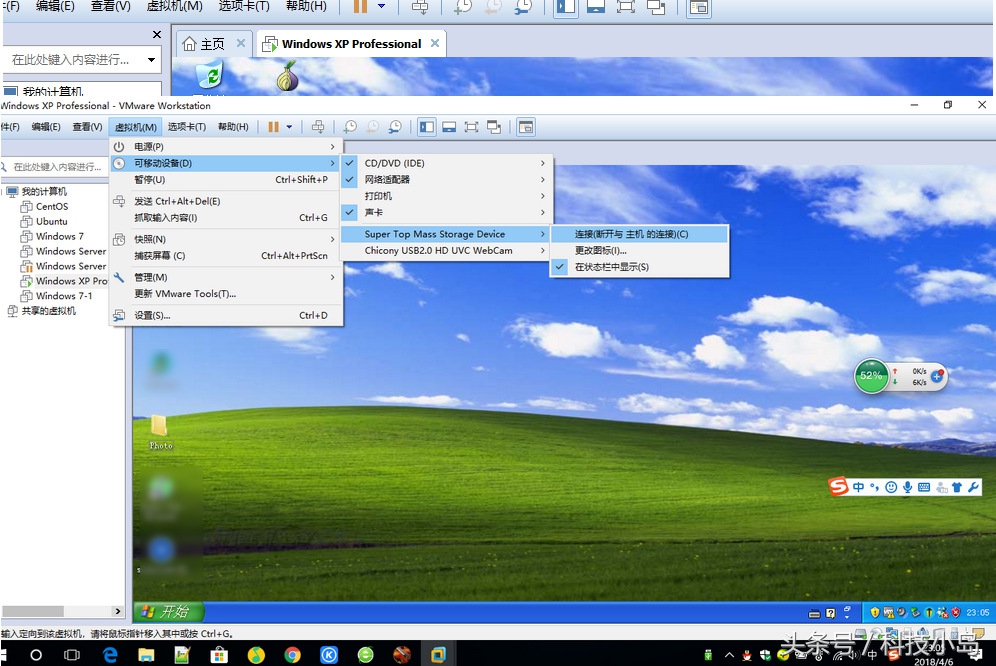Open the 查看(V) menu in front menu bar
996x666 pixels.
(87, 127)
